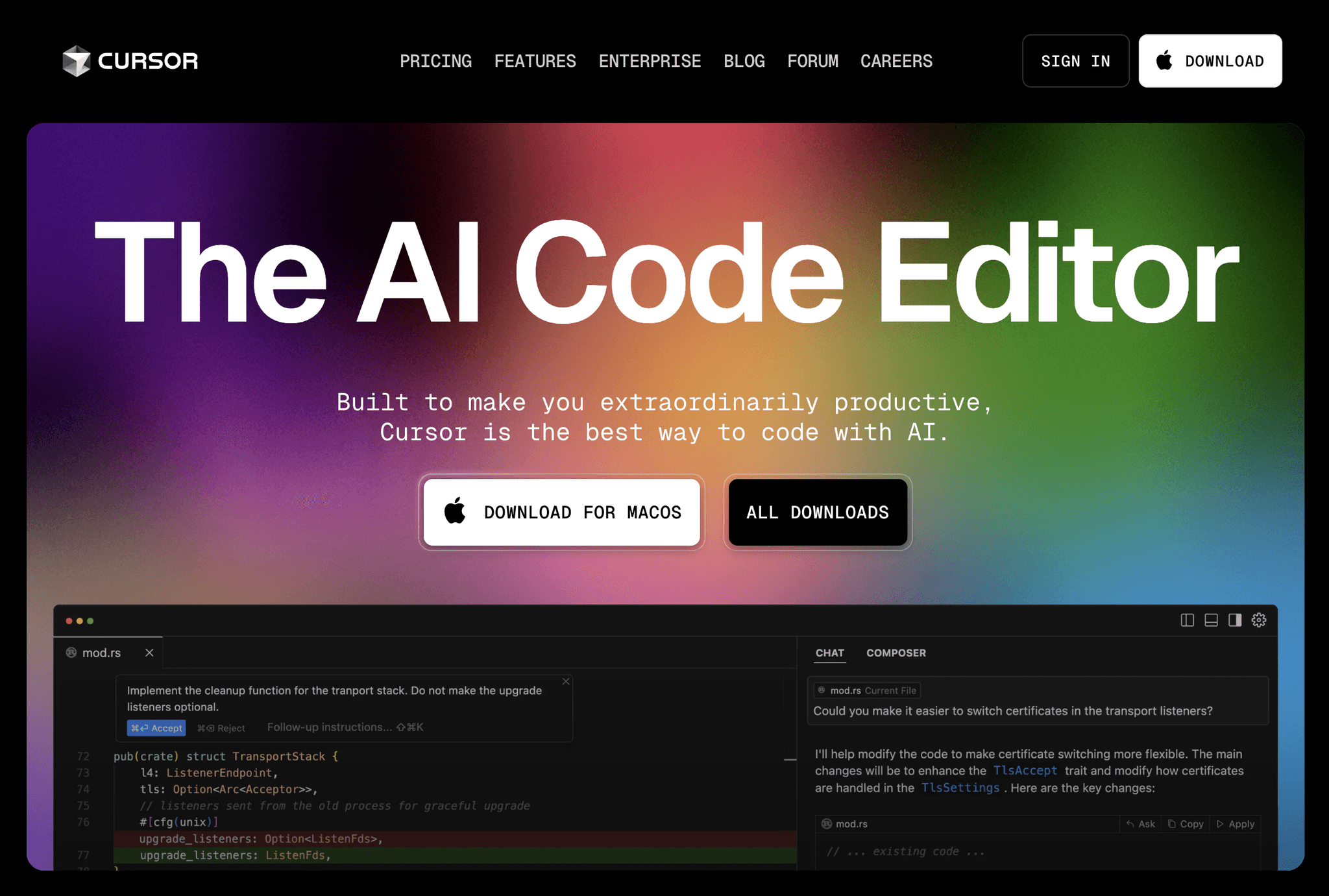Screen dimensions: 1329x896
Task: Open the Pricing navigation link
Action: (435, 61)
